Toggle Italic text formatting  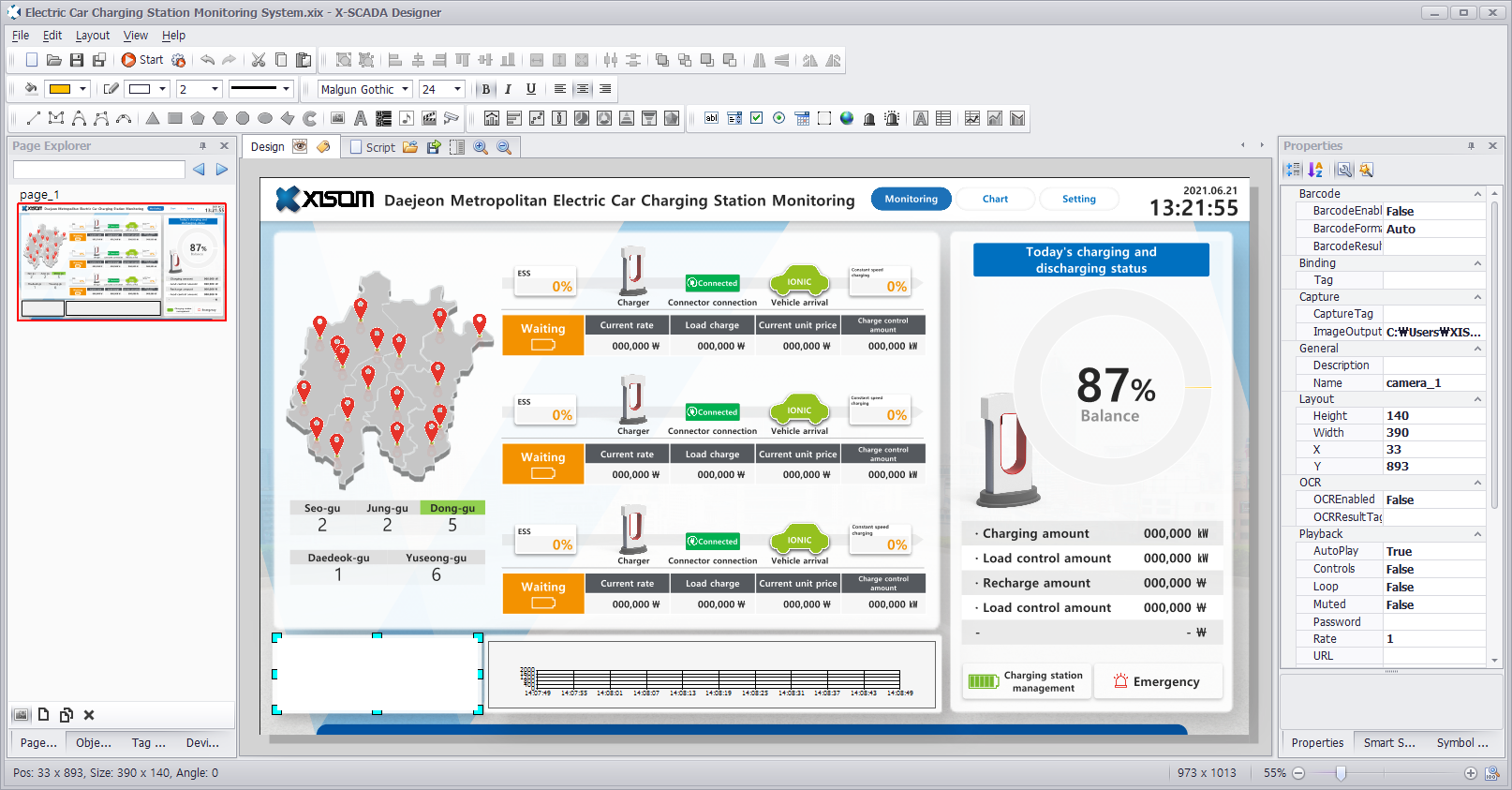point(508,89)
